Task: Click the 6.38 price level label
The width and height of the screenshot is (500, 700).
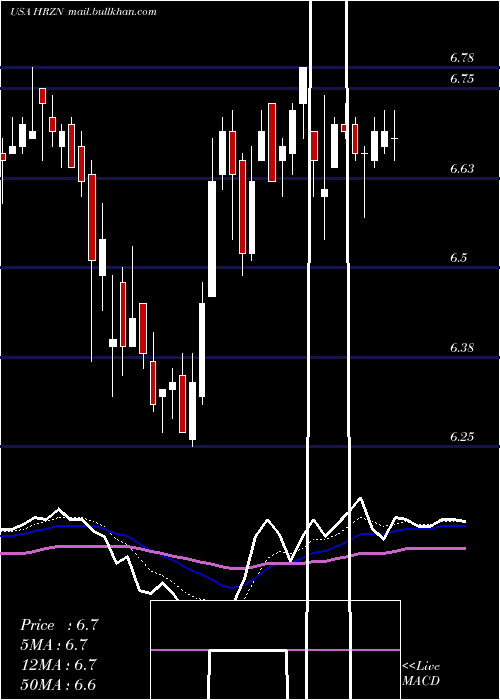Action: tap(462, 347)
